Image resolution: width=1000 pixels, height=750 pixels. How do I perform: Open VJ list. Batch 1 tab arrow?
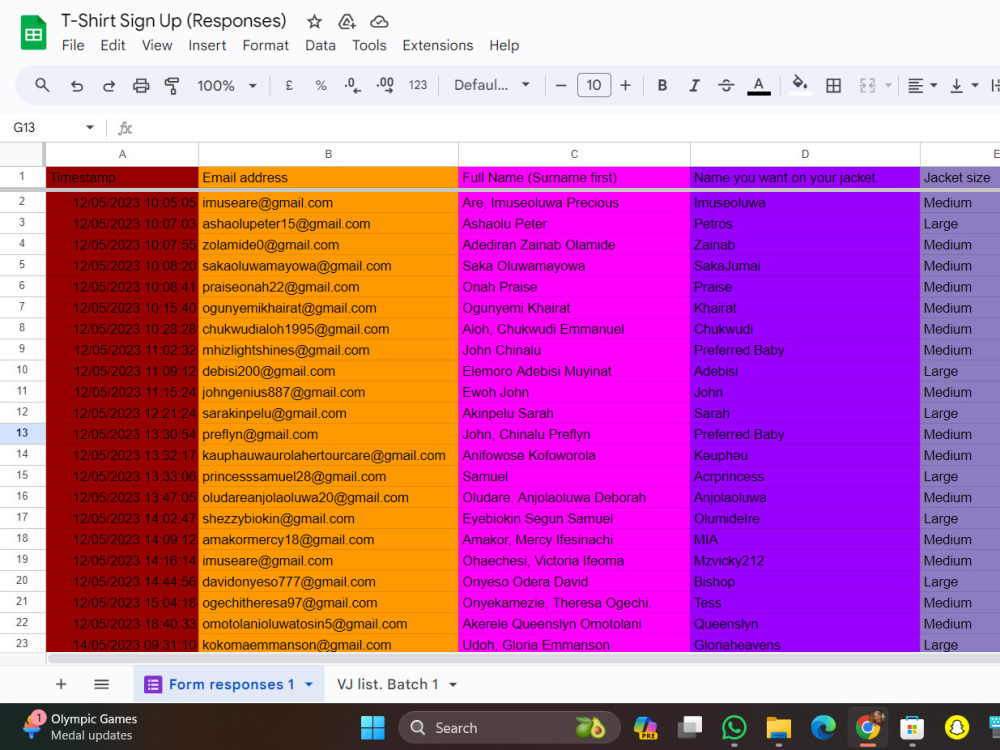[x=453, y=685]
